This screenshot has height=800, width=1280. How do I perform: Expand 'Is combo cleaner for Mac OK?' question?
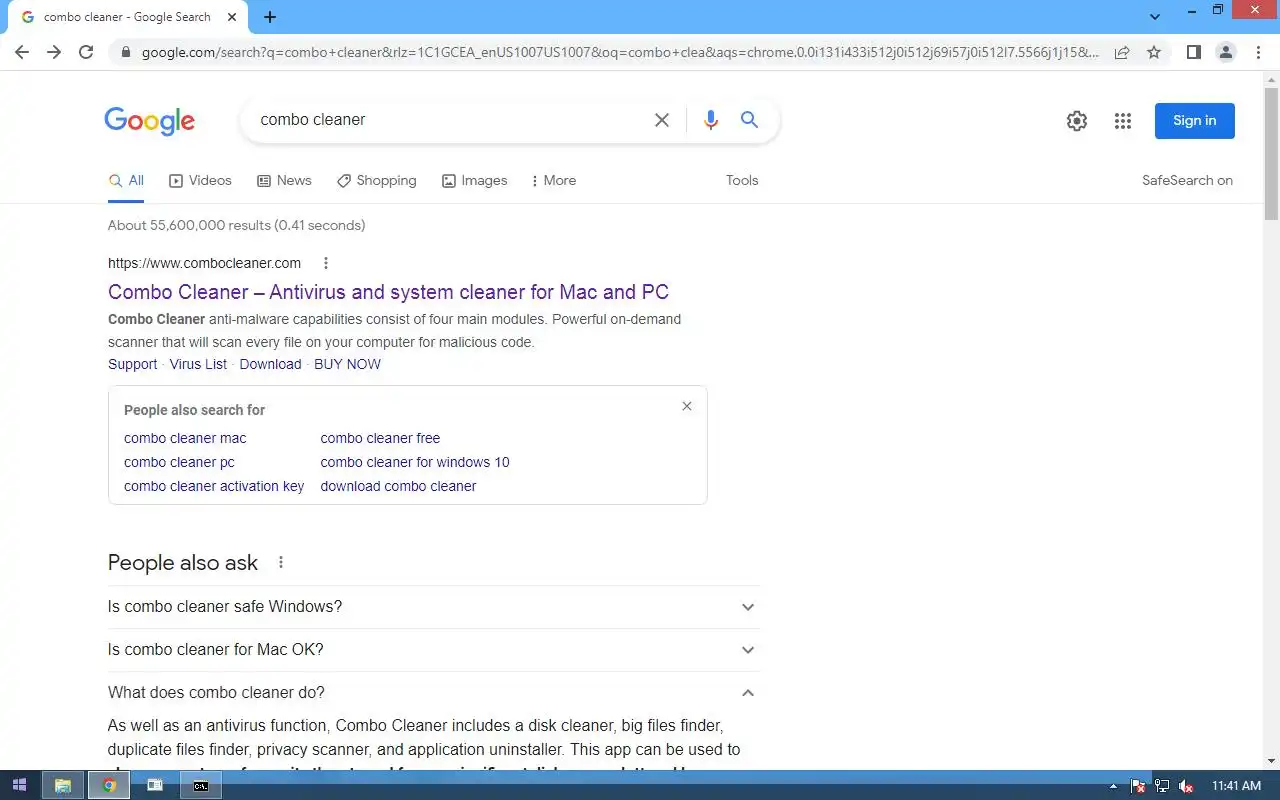click(433, 650)
